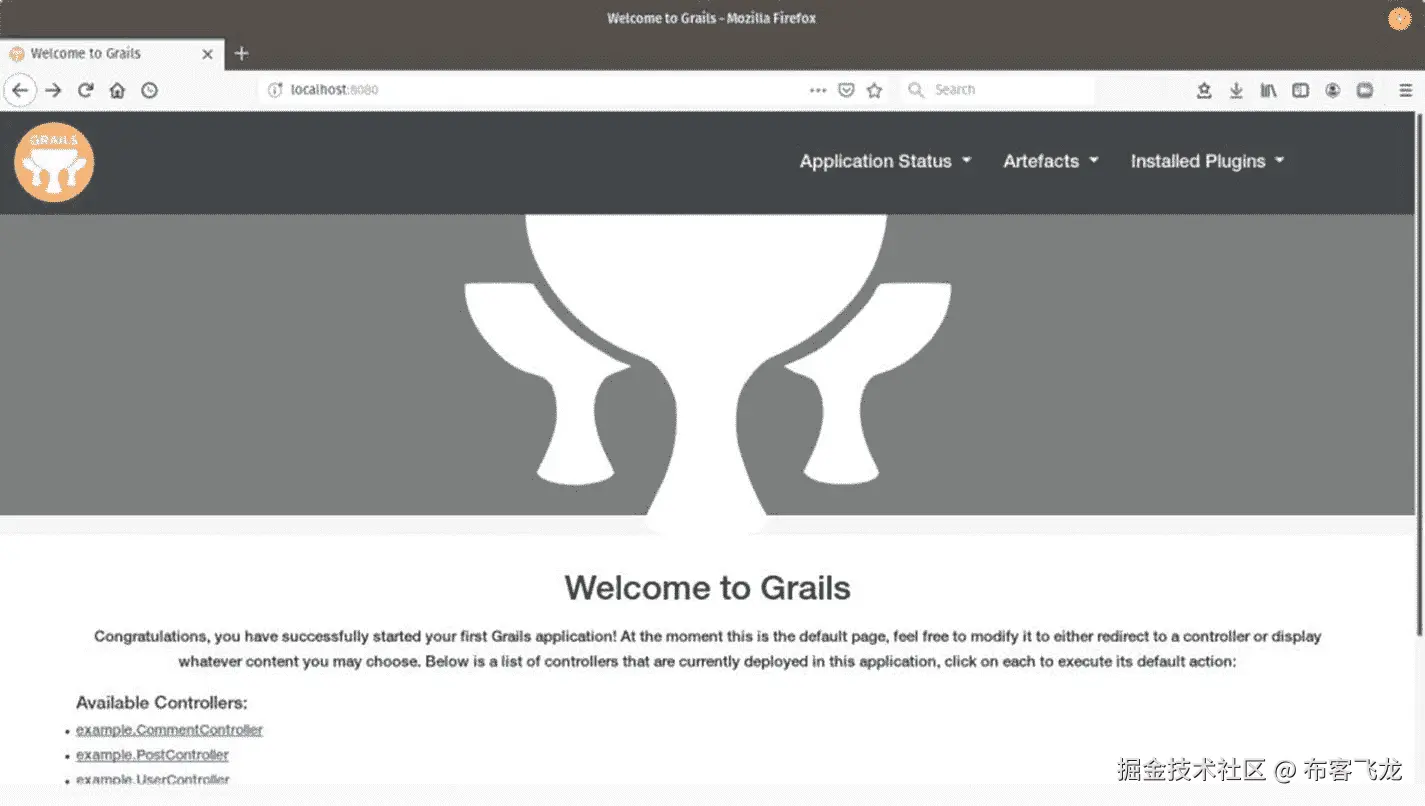Open the page actions three-dot menu

[818, 90]
